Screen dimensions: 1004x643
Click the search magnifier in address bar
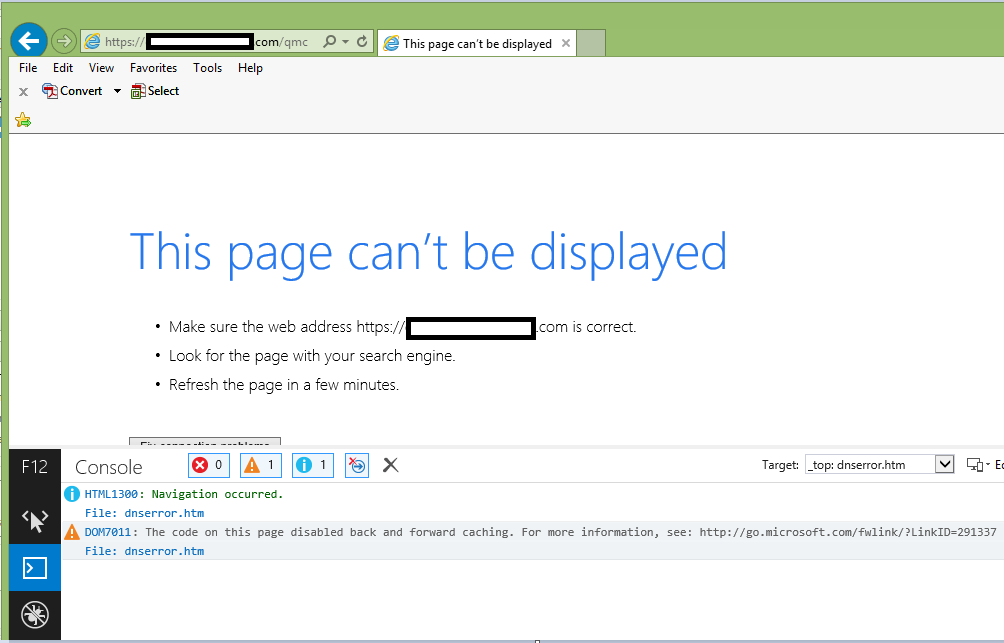(x=329, y=42)
